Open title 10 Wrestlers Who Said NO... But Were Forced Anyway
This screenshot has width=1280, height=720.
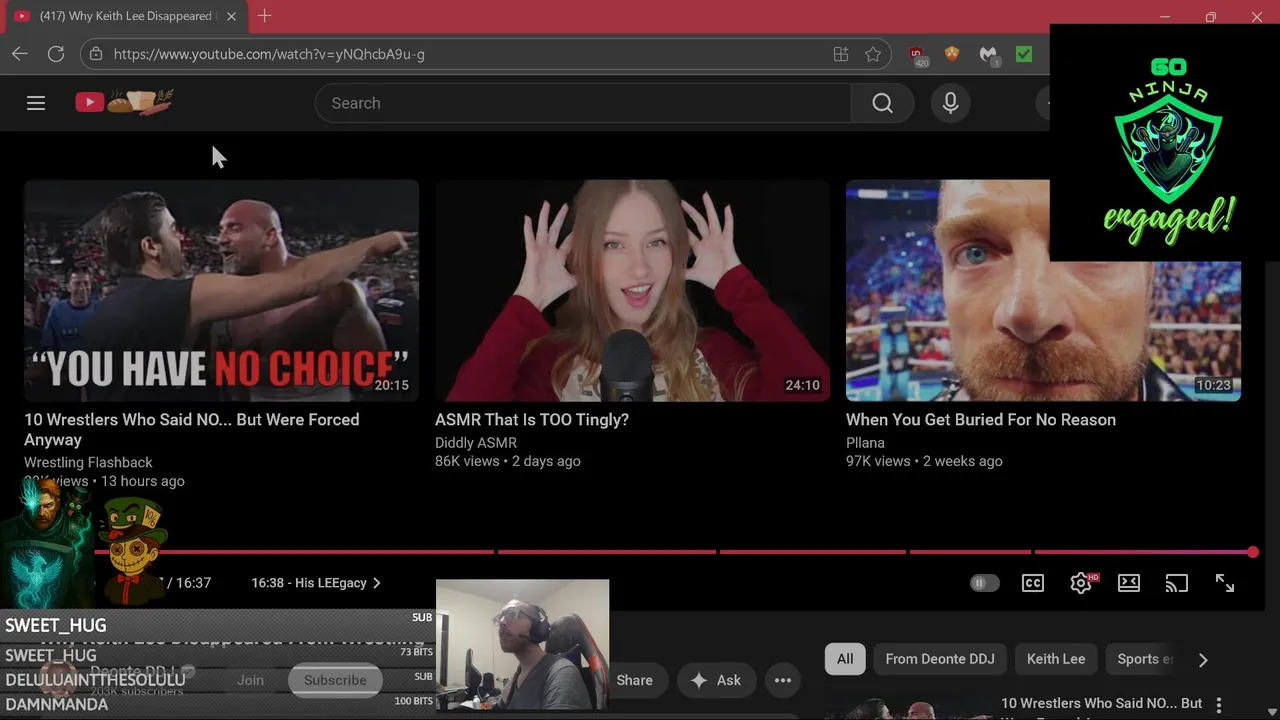[192, 430]
